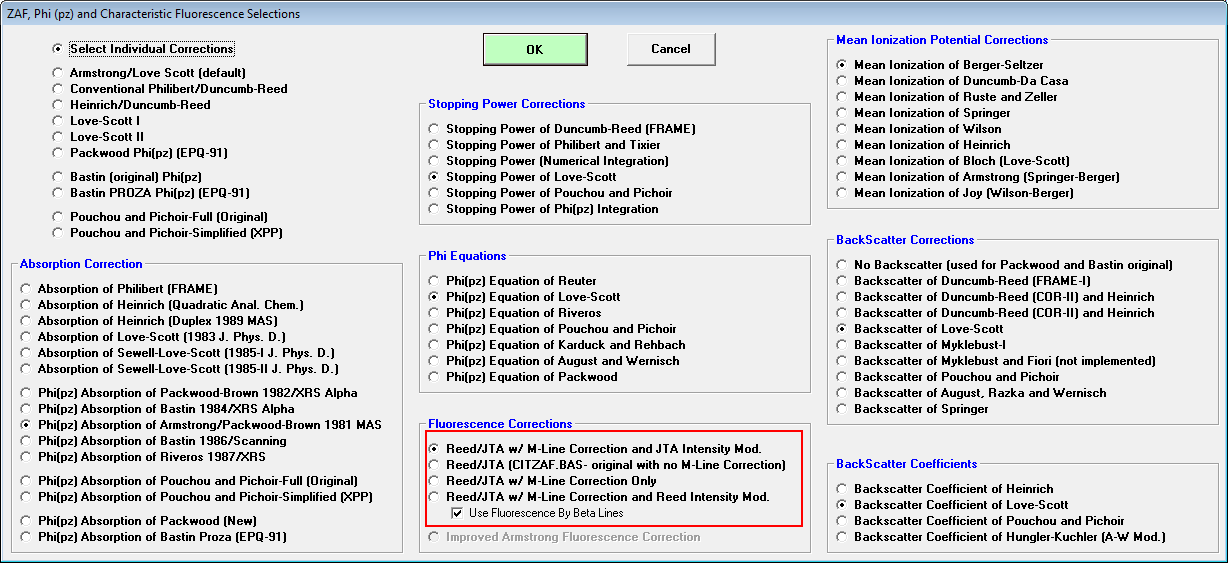The width and height of the screenshot is (1228, 563).
Task: Choose Reed/JTA CITZAF.BAS original fluorescence option
Action: 433,465
